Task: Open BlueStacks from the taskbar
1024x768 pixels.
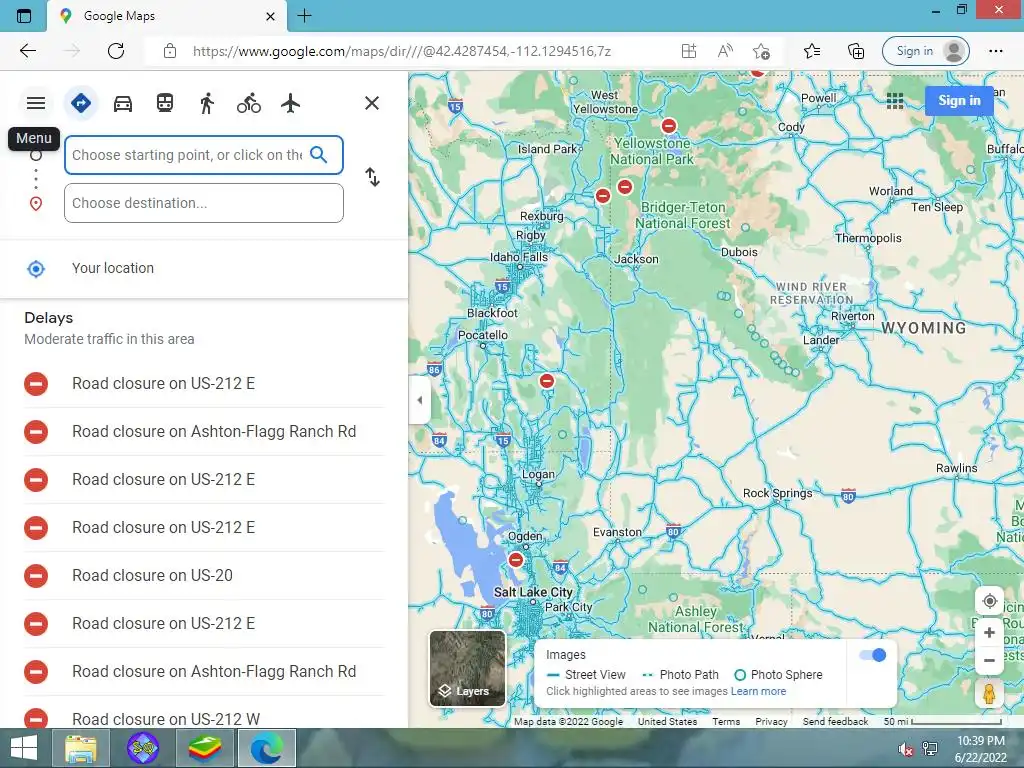Action: (x=204, y=748)
